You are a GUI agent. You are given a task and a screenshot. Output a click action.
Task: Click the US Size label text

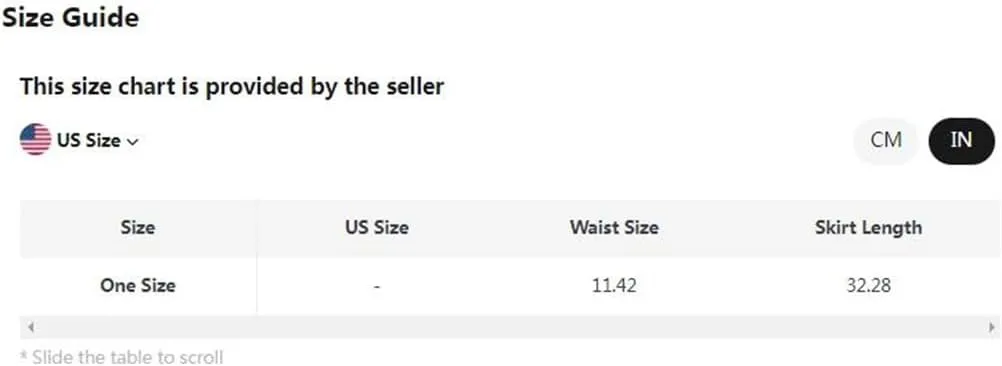[89, 140]
